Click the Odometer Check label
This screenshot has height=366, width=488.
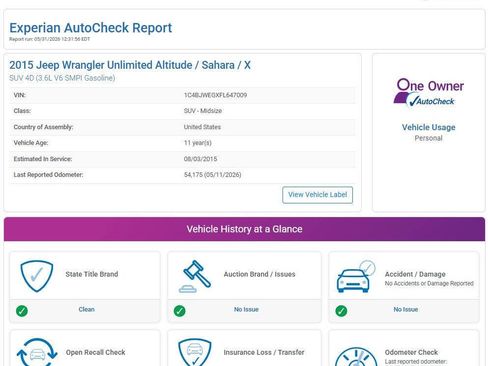pos(411,352)
